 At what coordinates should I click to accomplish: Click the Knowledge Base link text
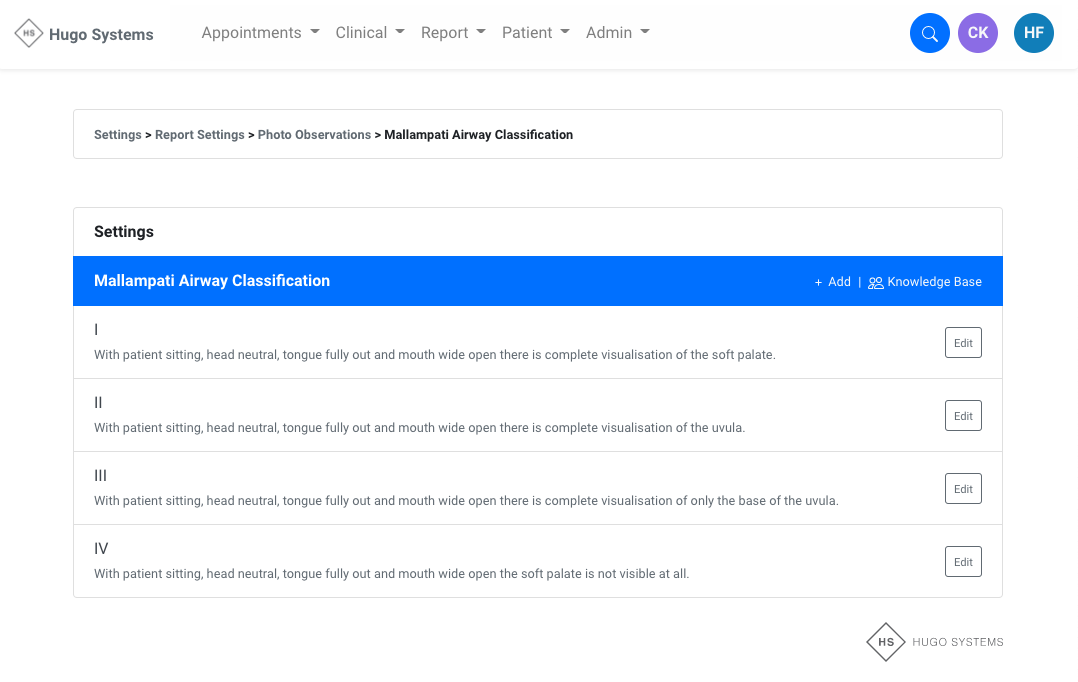pos(934,282)
